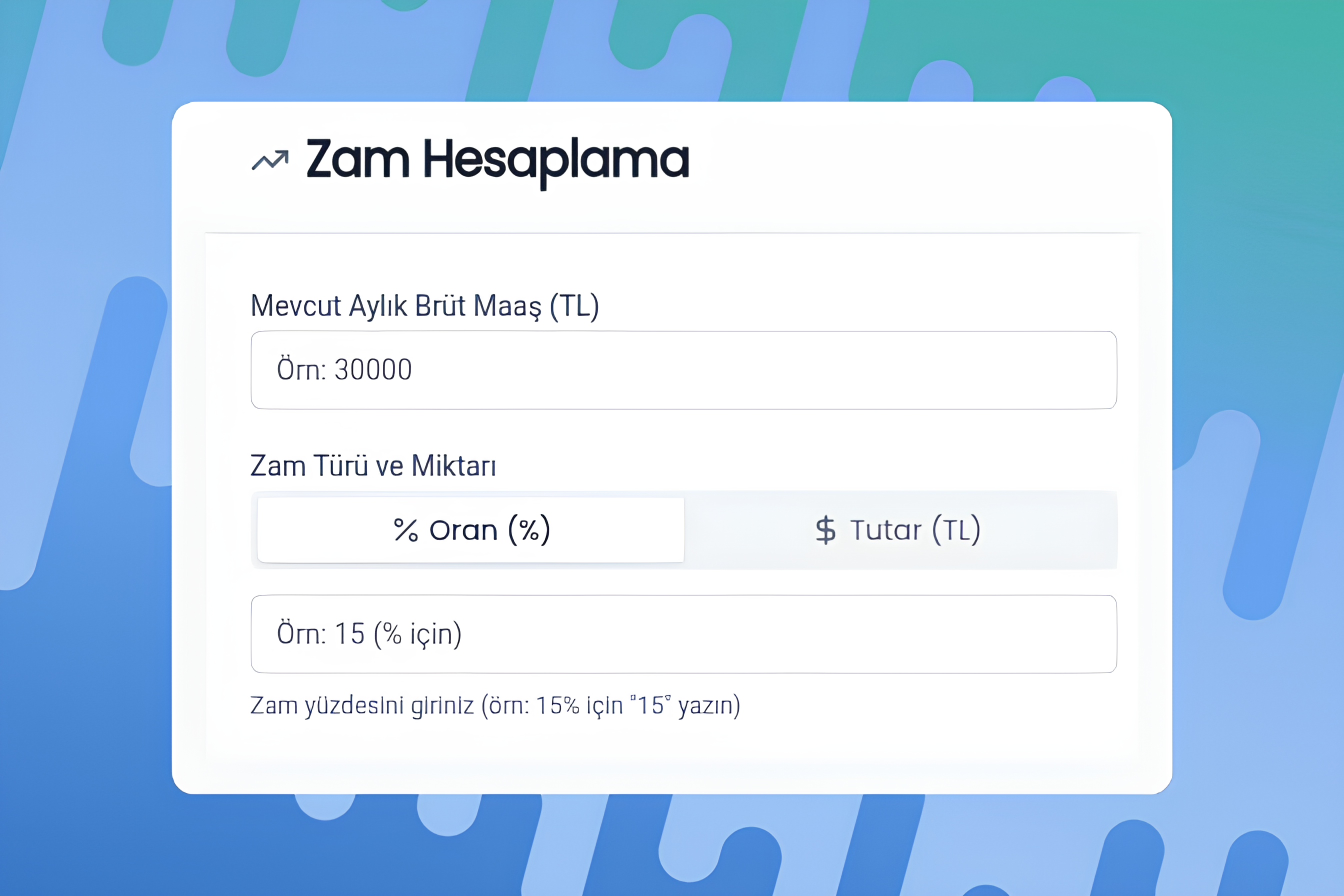Viewport: 1344px width, 896px height.
Task: Click the trending-up arrow icon beside the title
Action: [x=270, y=160]
